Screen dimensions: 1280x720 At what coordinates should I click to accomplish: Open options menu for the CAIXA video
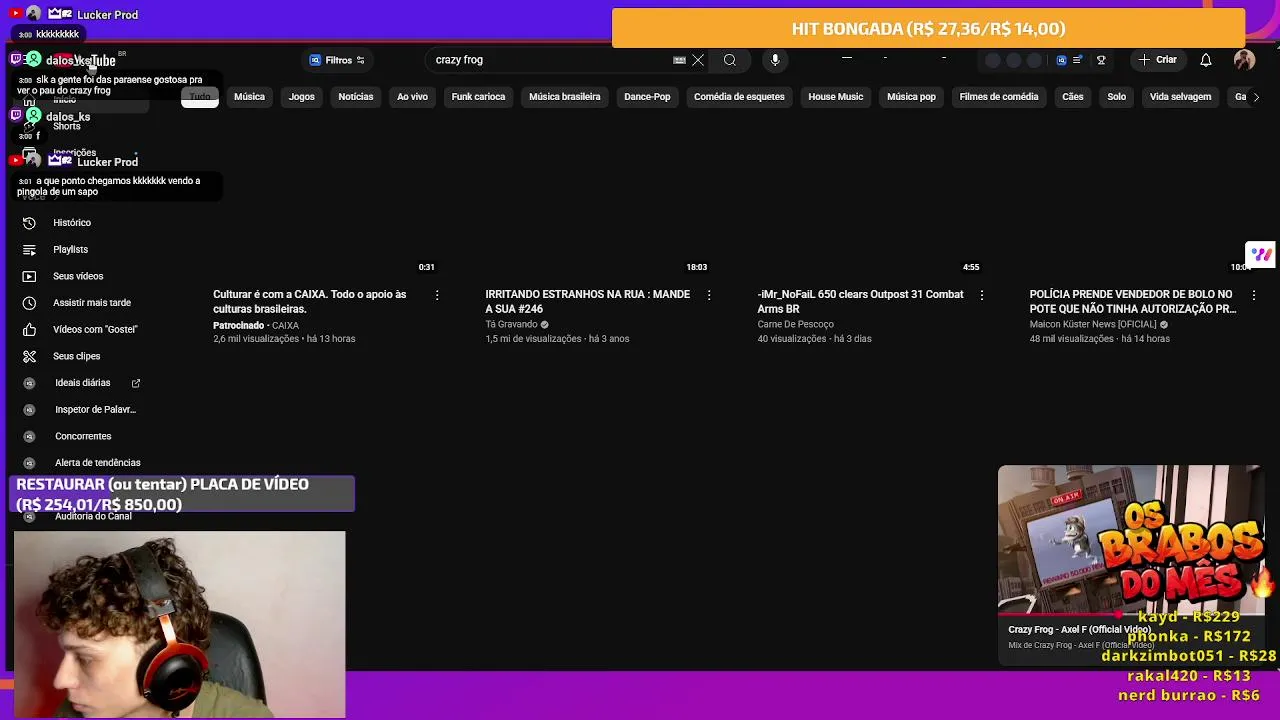437,295
